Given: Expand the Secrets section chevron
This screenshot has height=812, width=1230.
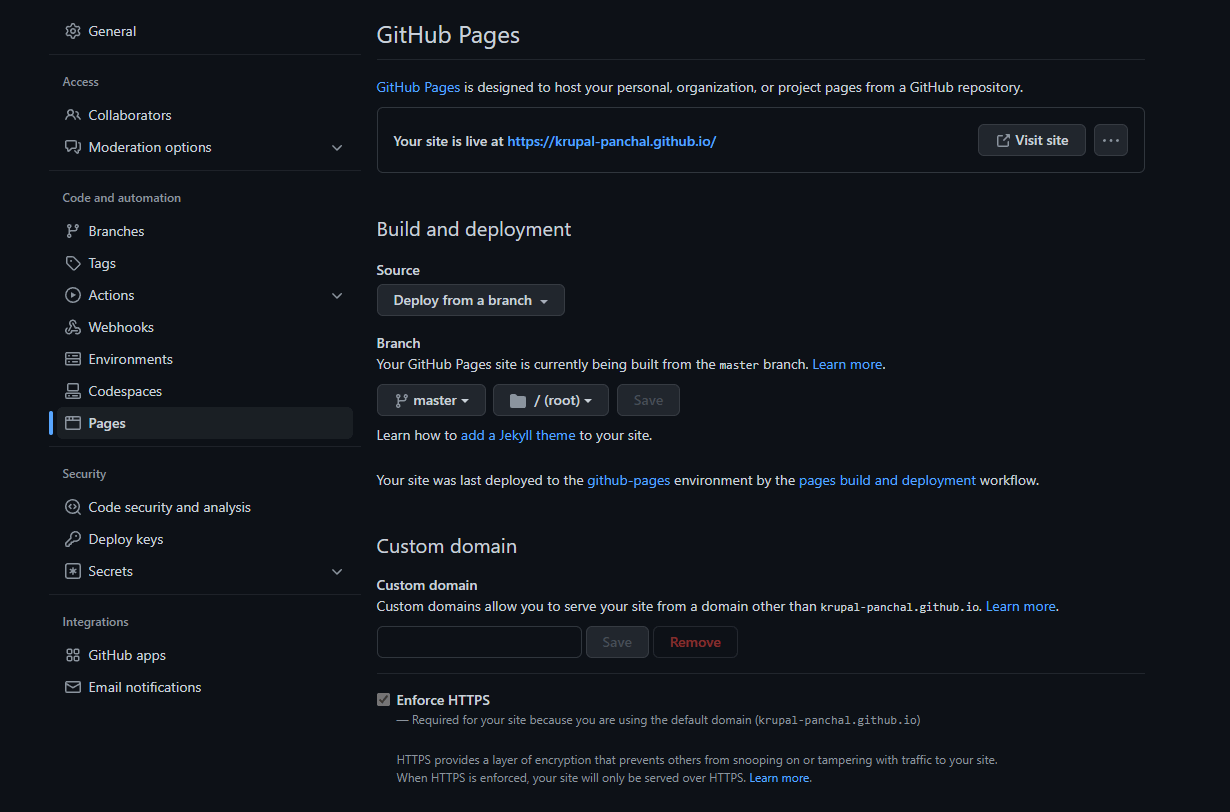Looking at the screenshot, I should click(x=337, y=572).
